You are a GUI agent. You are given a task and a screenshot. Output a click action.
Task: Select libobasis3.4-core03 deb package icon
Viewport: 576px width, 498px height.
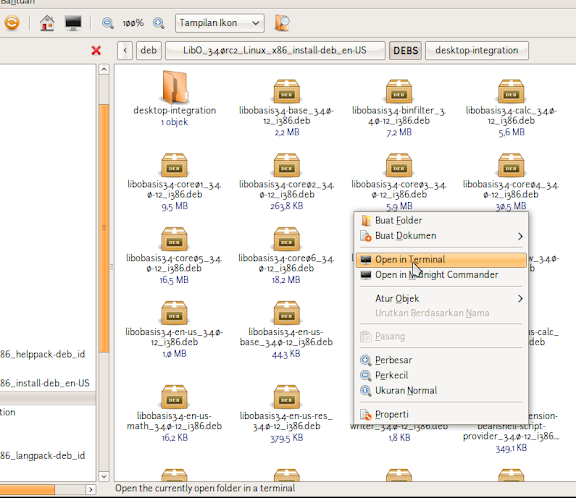tap(399, 165)
